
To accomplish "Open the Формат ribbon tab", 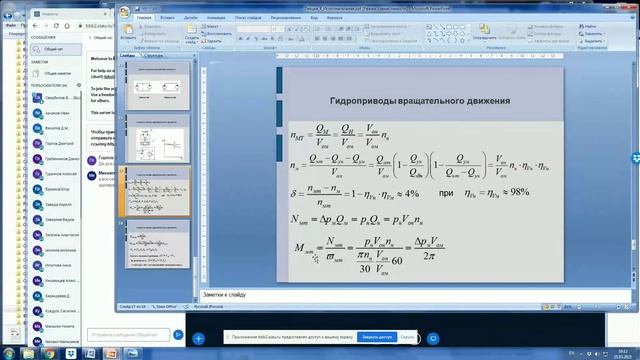I will pos(335,18).
